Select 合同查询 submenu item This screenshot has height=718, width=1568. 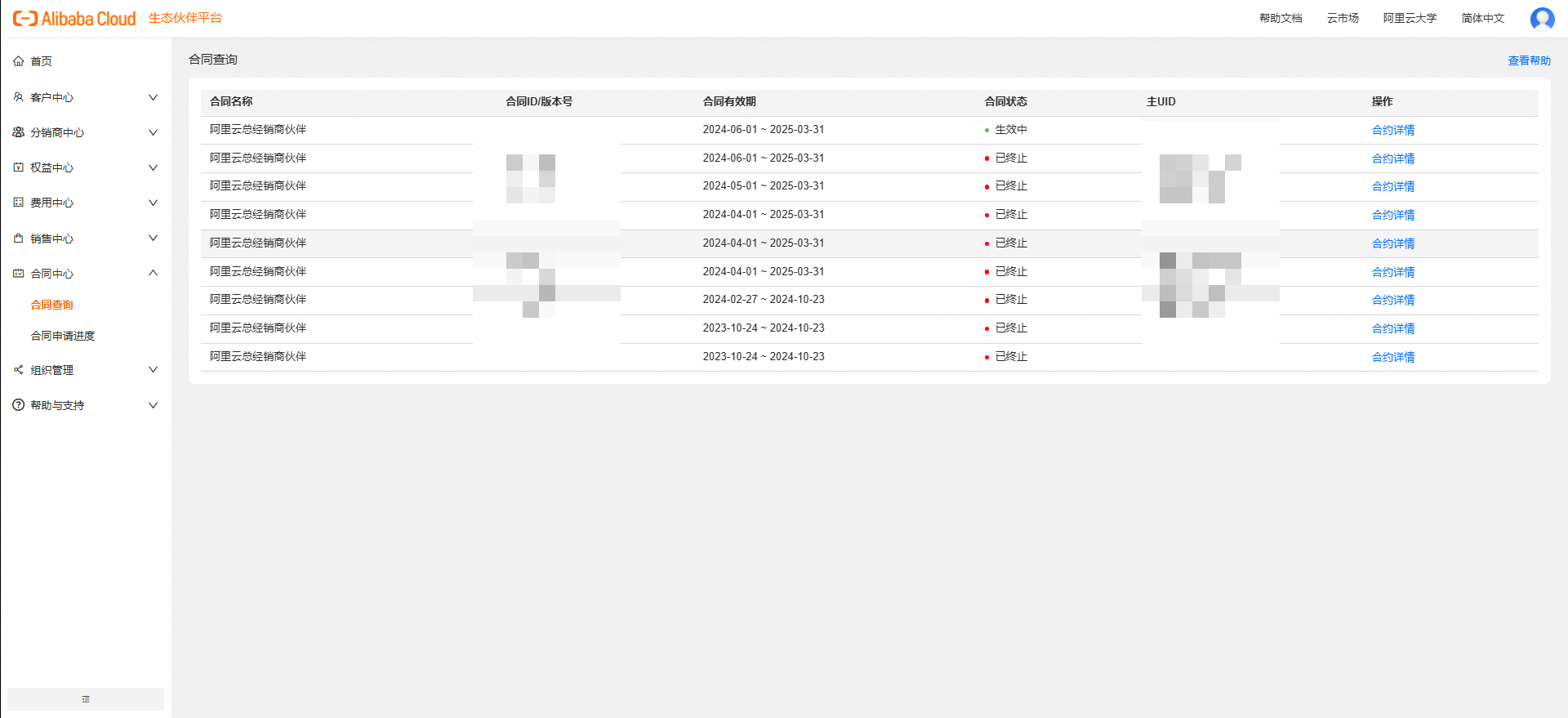tap(52, 305)
